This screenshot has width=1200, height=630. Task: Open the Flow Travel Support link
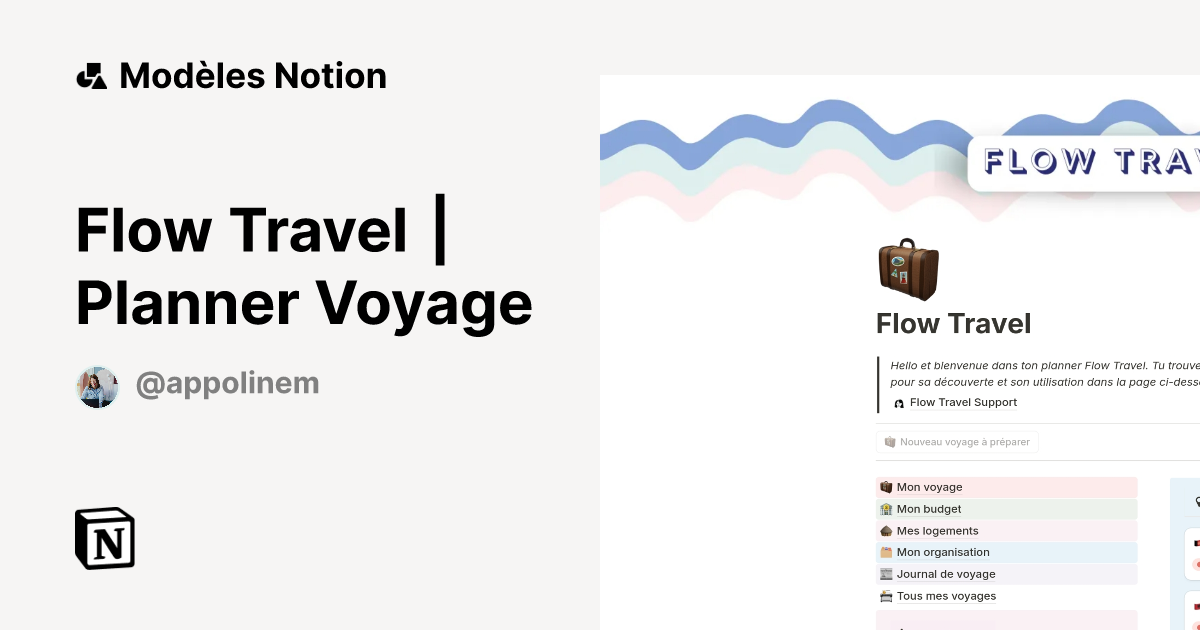963,402
